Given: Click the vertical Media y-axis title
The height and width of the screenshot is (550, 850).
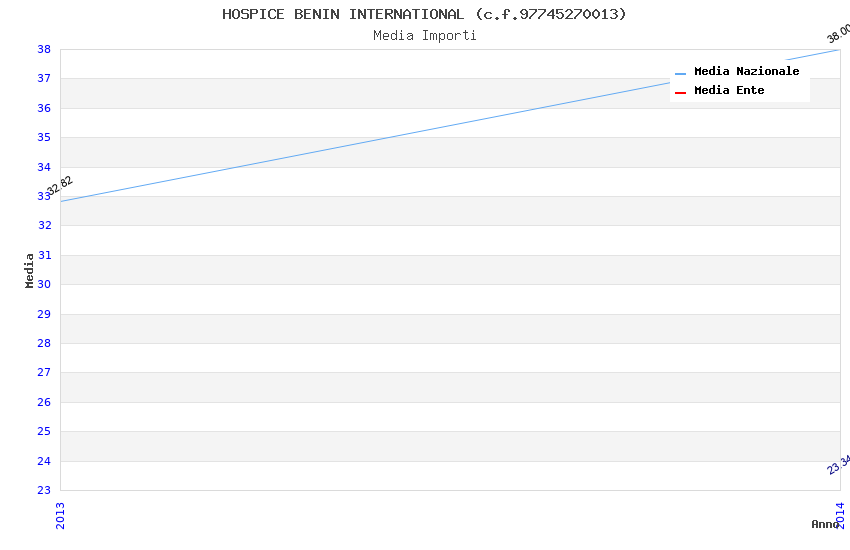Looking at the screenshot, I should (x=30, y=270).
